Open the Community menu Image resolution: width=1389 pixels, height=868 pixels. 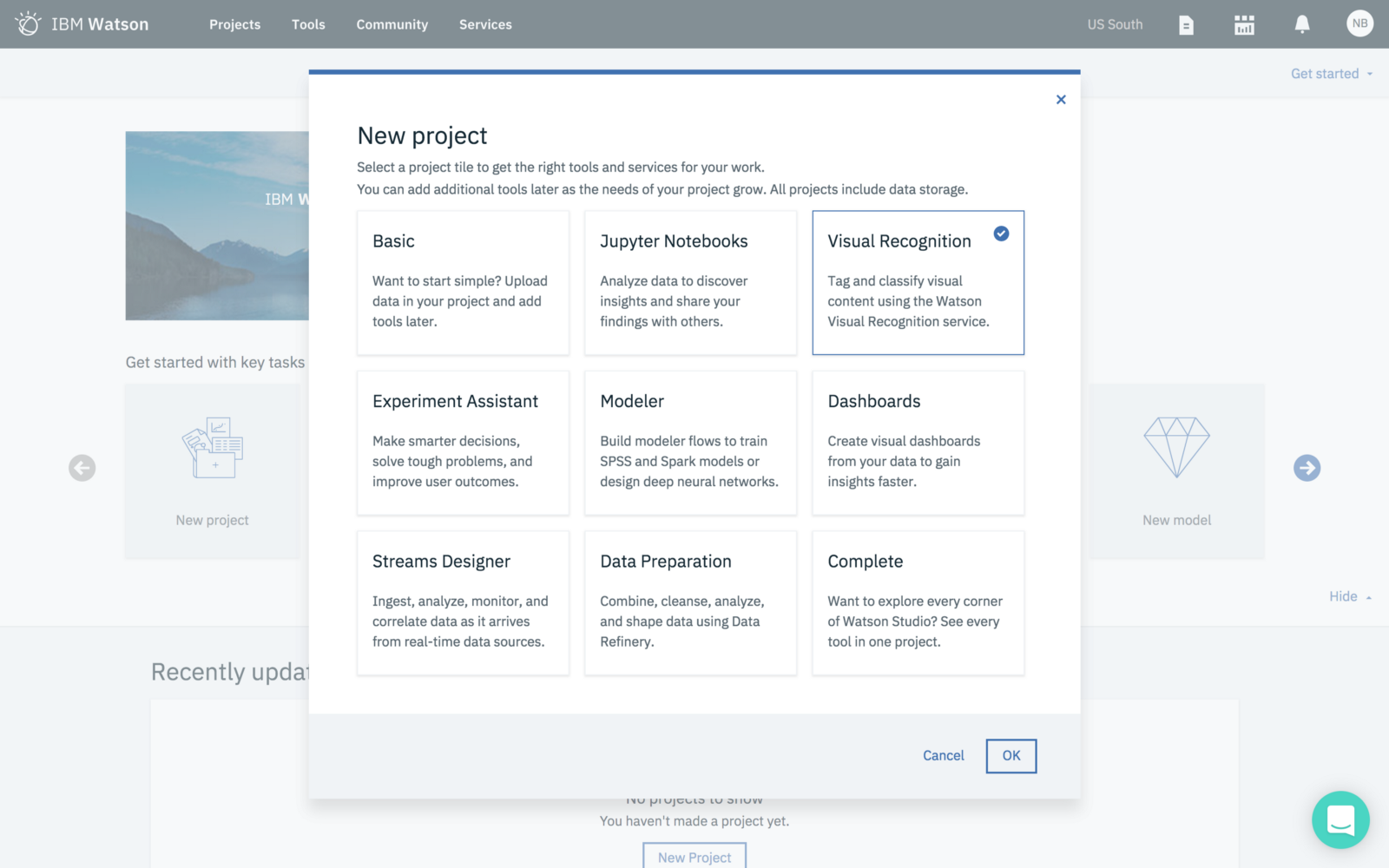392,24
